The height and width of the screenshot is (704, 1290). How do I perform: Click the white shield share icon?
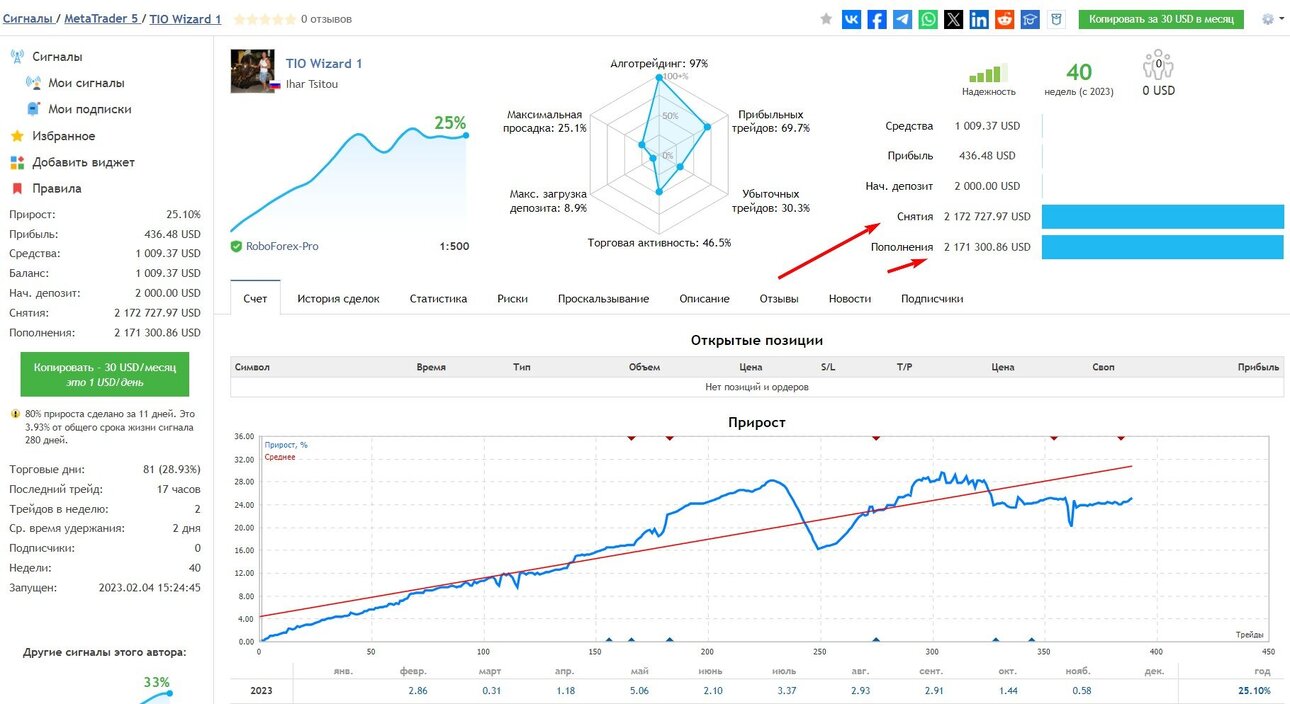coord(1057,19)
